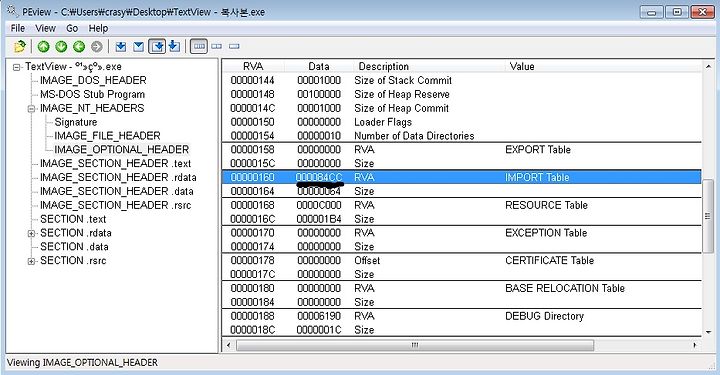Click the Data column header
This screenshot has width=720, height=375.
319,67
